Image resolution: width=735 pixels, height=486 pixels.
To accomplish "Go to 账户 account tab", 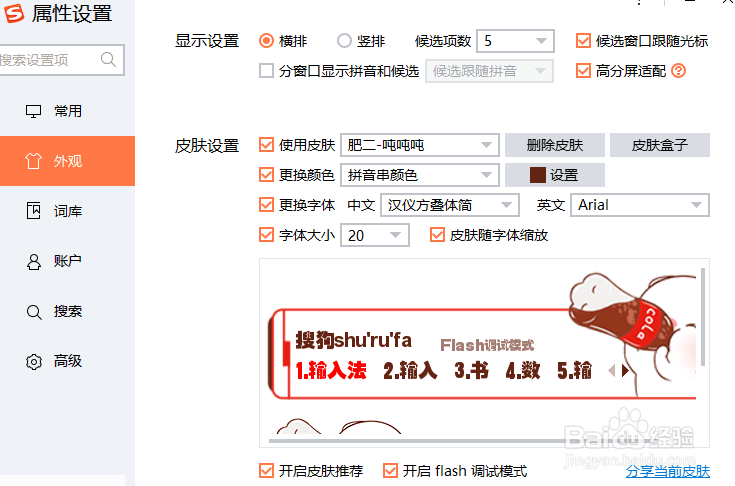I will coord(68,262).
